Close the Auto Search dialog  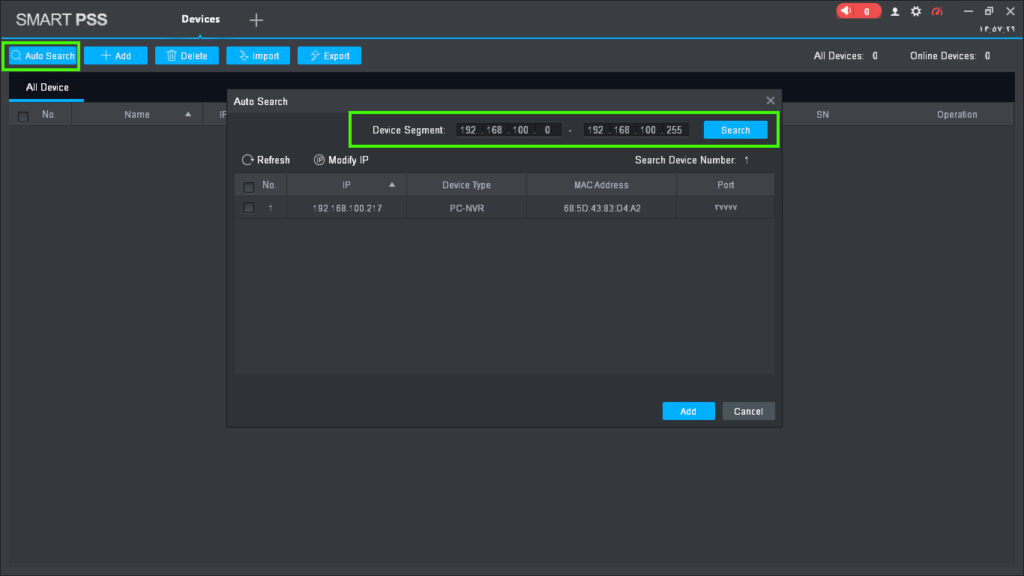click(771, 101)
